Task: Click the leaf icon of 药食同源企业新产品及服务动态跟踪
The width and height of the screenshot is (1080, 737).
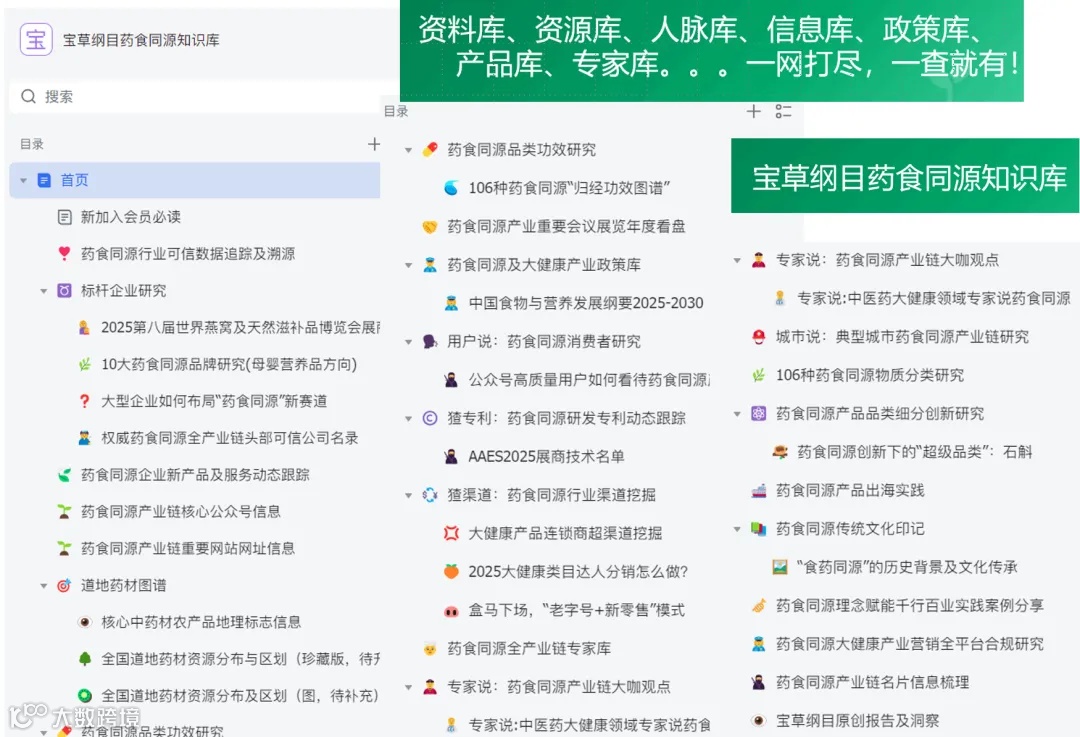Action: [x=64, y=475]
